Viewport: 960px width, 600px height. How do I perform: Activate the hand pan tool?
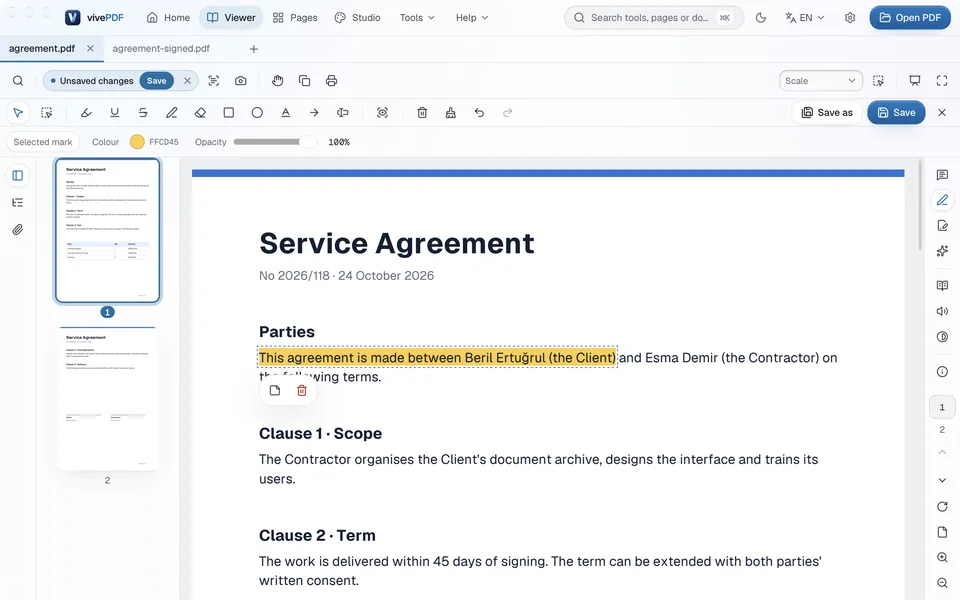[277, 81]
